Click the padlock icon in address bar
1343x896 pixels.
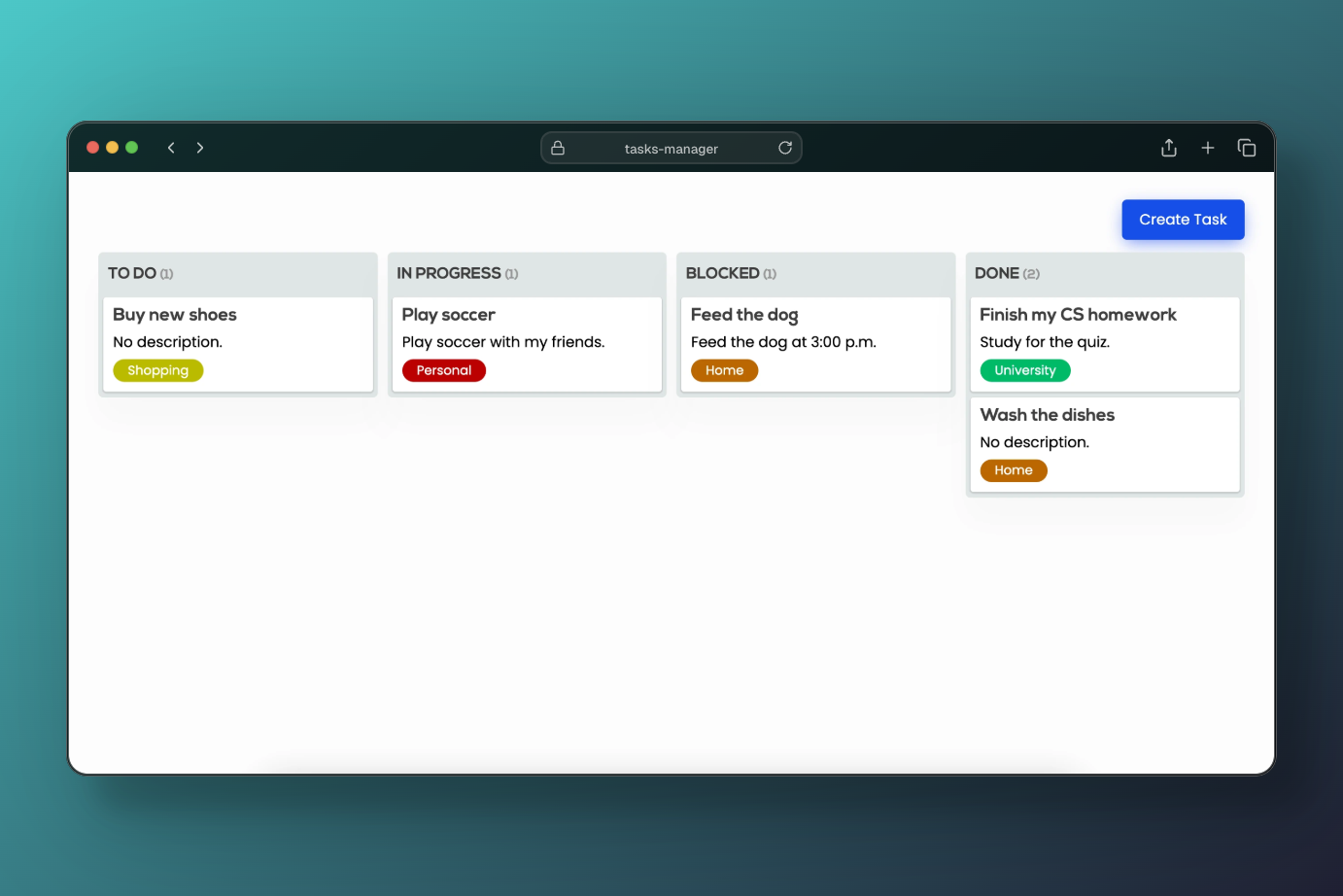tap(558, 148)
